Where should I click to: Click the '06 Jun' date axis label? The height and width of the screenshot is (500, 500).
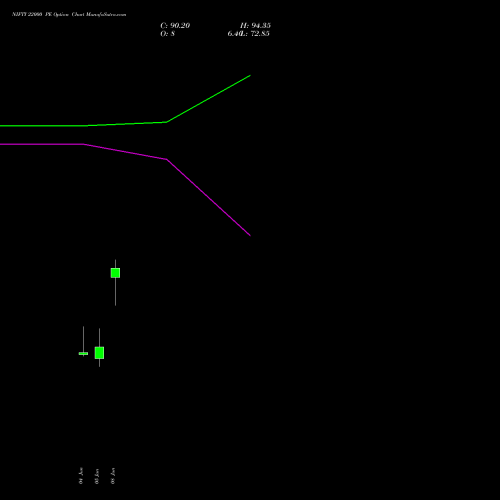pyautogui.click(x=113, y=476)
